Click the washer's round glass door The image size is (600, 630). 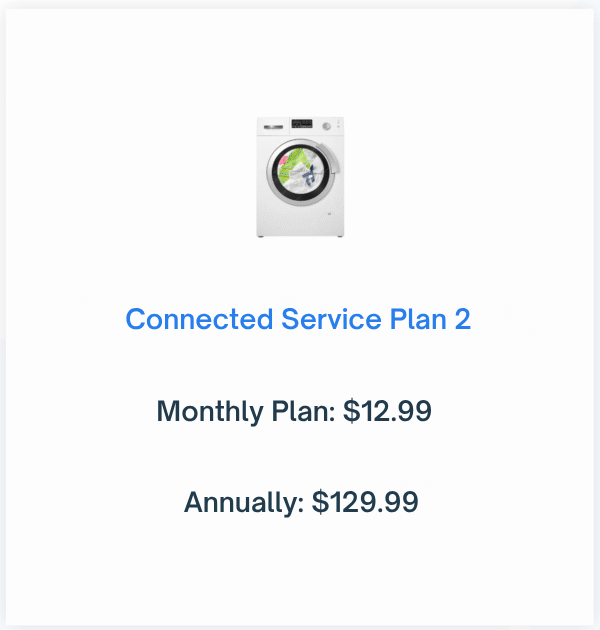(301, 173)
